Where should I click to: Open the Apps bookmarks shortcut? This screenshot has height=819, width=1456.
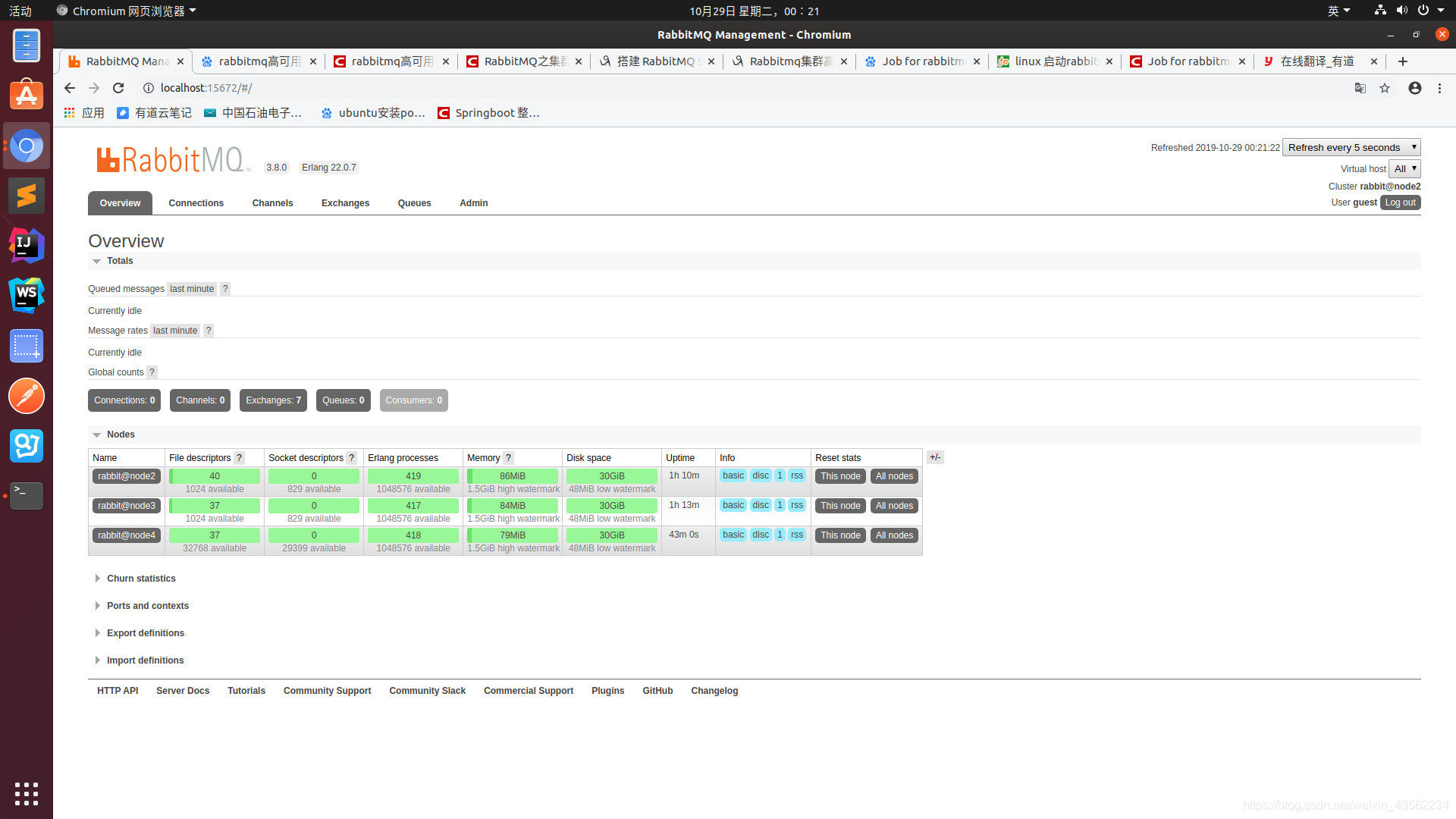(x=84, y=113)
